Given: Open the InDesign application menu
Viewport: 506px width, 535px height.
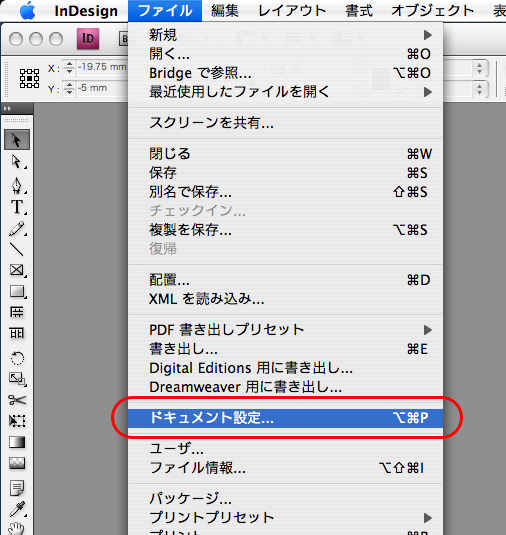Looking at the screenshot, I should pyautogui.click(x=86, y=11).
